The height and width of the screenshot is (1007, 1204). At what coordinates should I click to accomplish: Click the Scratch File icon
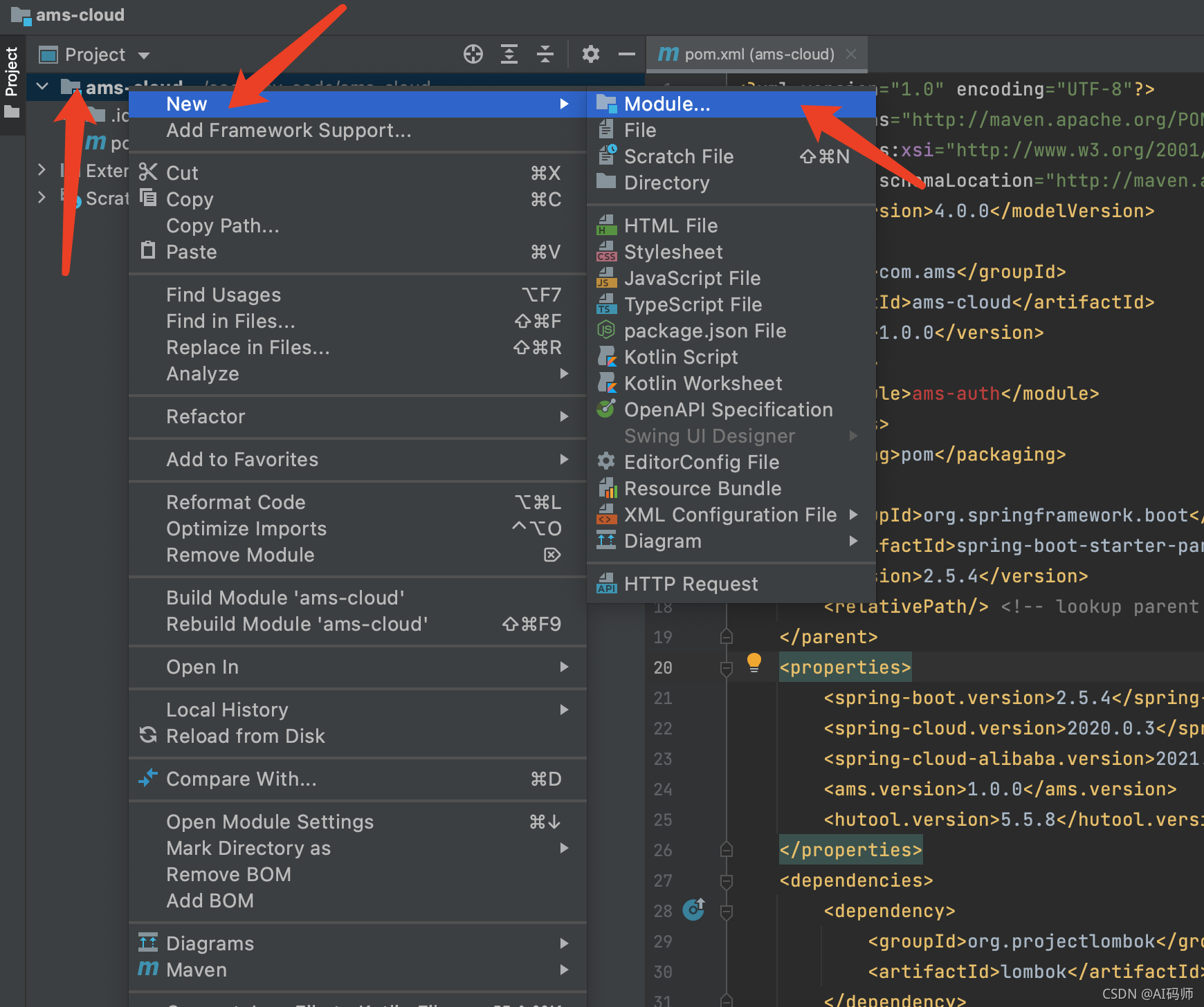pos(607,155)
